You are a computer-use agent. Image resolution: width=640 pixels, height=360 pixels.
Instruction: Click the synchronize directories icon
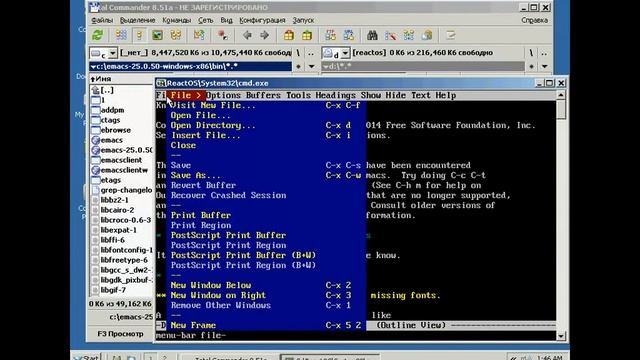coord(409,36)
